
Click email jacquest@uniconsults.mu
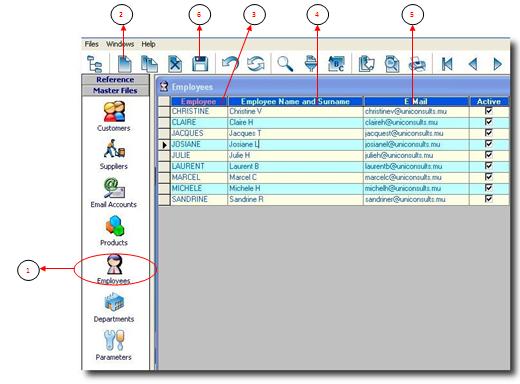(416, 133)
